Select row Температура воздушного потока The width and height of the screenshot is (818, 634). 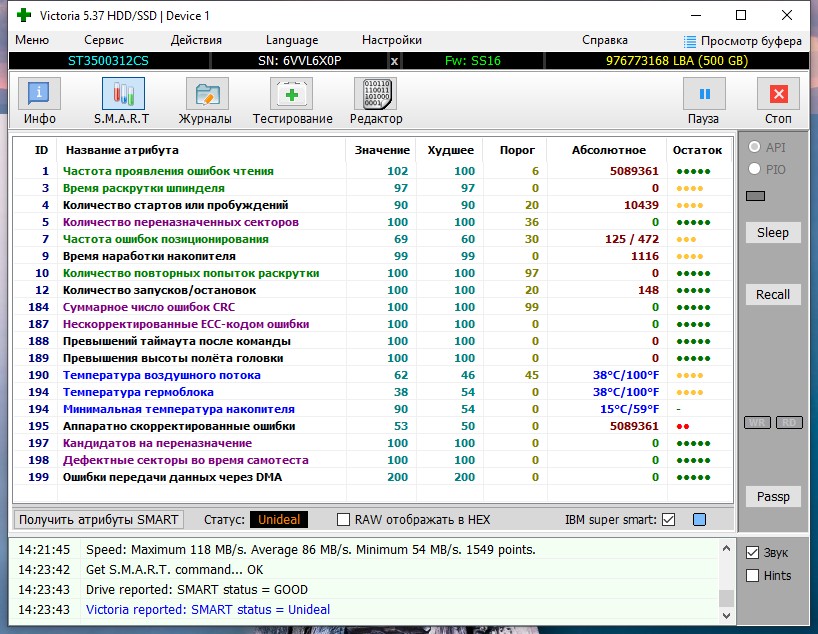pyautogui.click(x=372, y=375)
